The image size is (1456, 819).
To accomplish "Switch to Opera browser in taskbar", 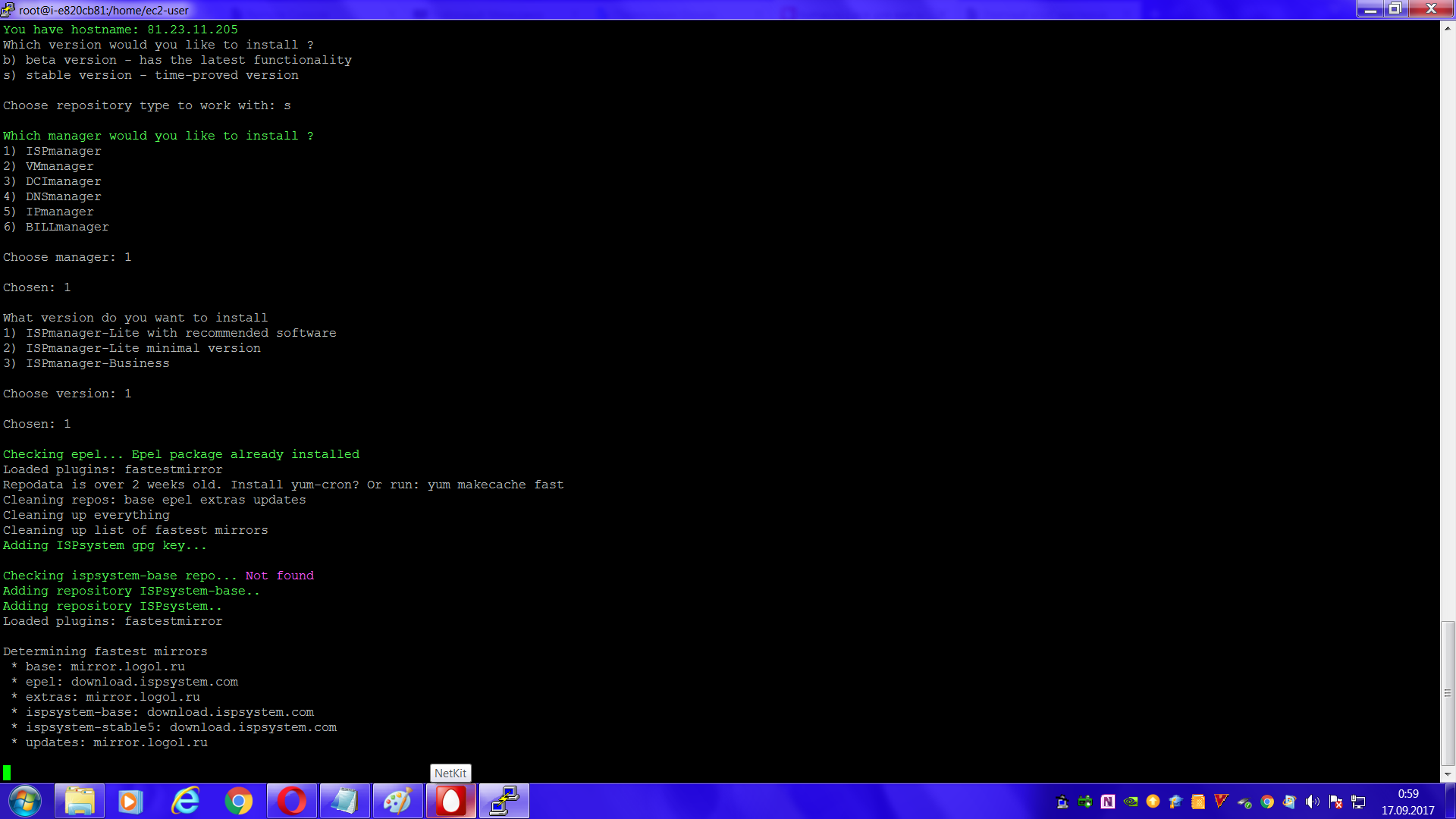I will click(x=291, y=801).
